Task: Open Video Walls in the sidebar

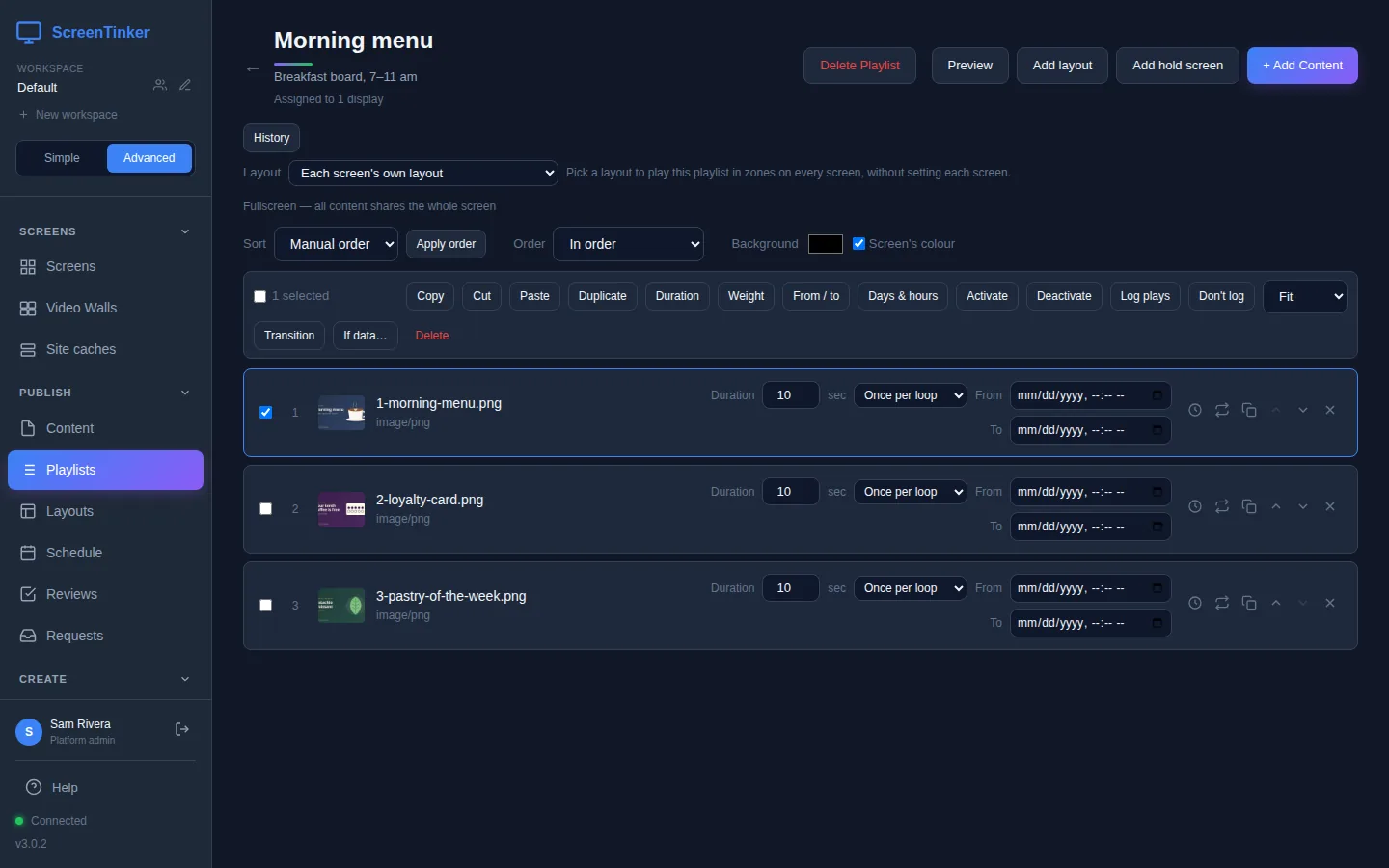Action: click(105, 308)
